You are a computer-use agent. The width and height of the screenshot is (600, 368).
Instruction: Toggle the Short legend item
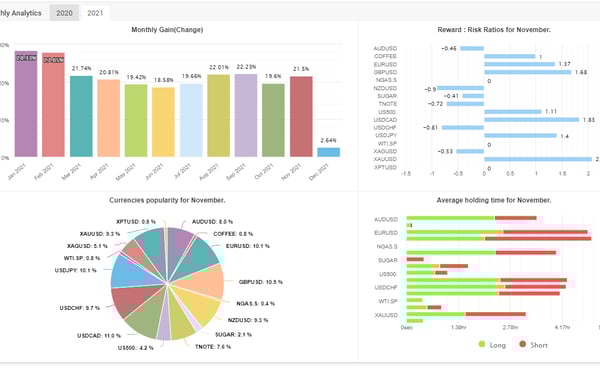pyautogui.click(x=533, y=345)
